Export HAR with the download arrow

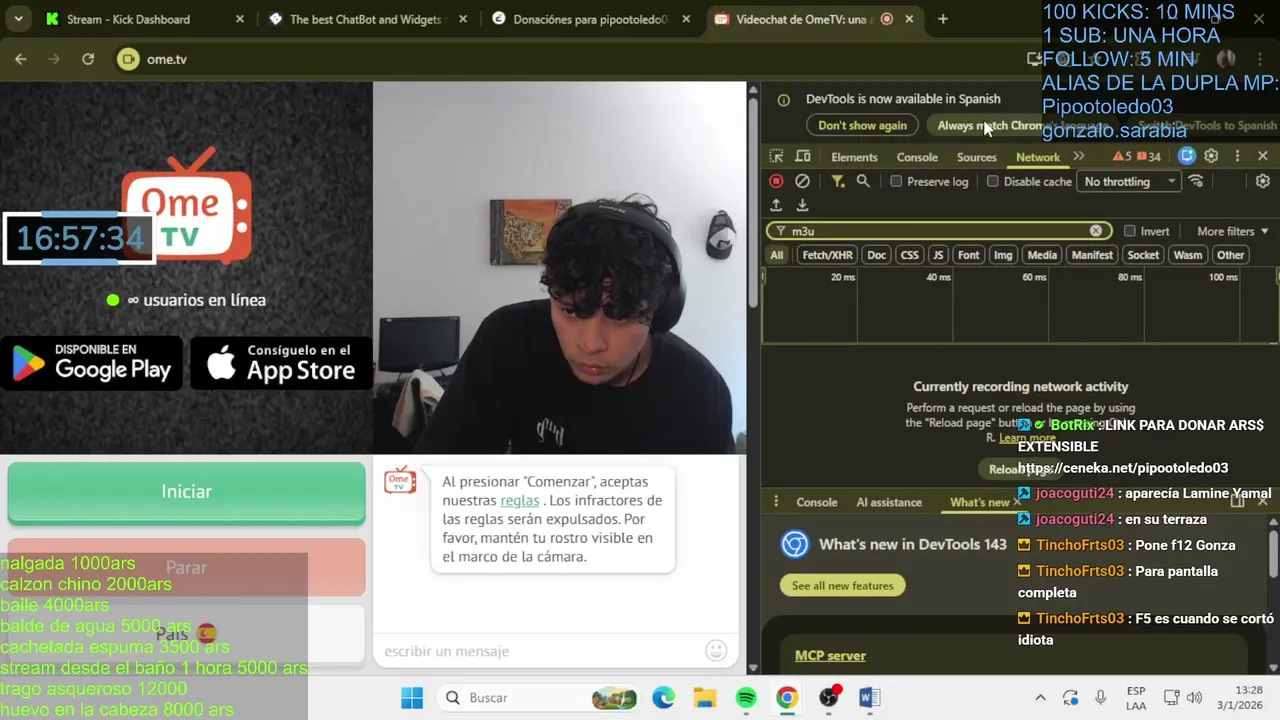tap(802, 205)
